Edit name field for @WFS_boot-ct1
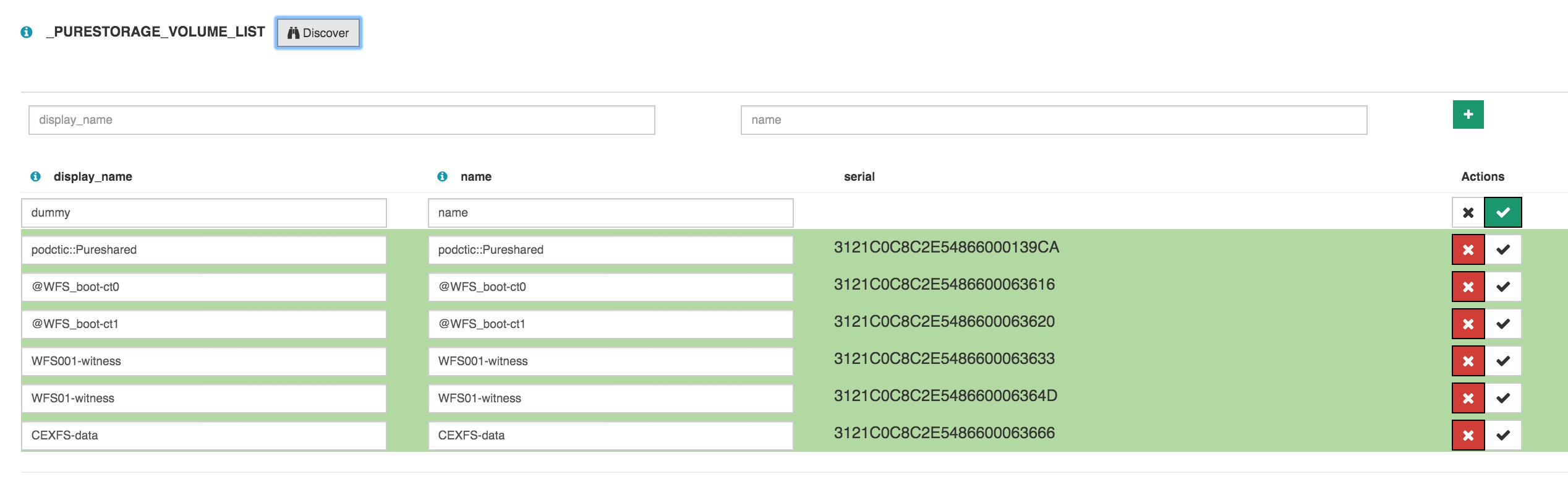This screenshot has height=484, width=1568. [x=611, y=324]
